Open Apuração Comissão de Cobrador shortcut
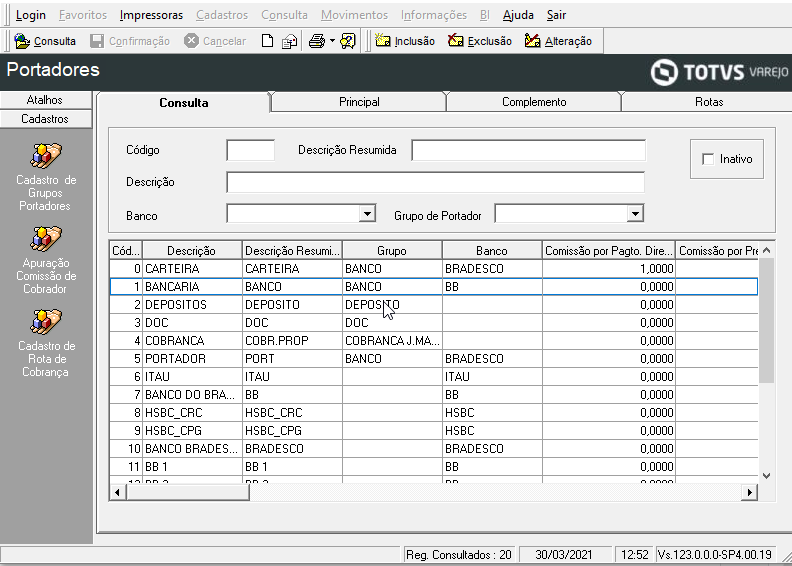Viewport: 792px width, 566px height. pos(45,260)
